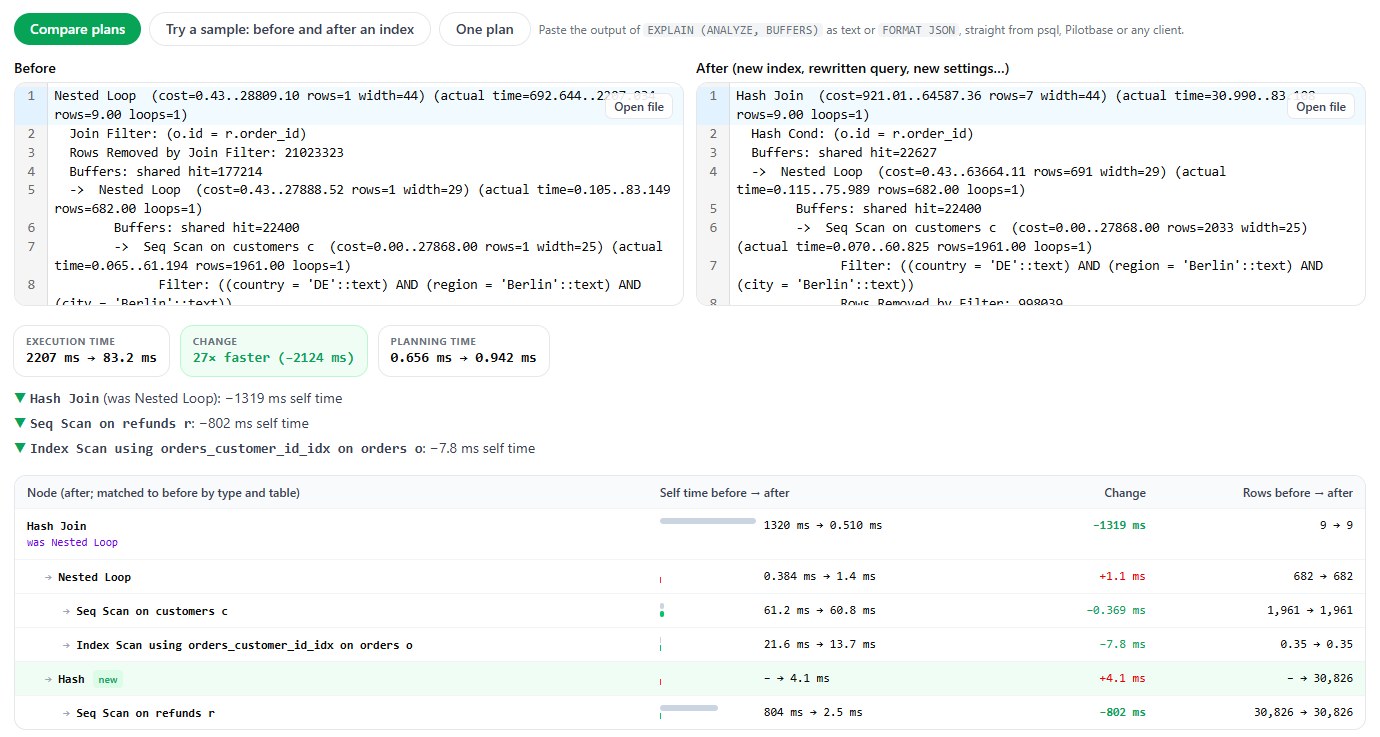Screen dimensions: 1380x737
Task: Select the Execution time stat card
Action: [92, 351]
